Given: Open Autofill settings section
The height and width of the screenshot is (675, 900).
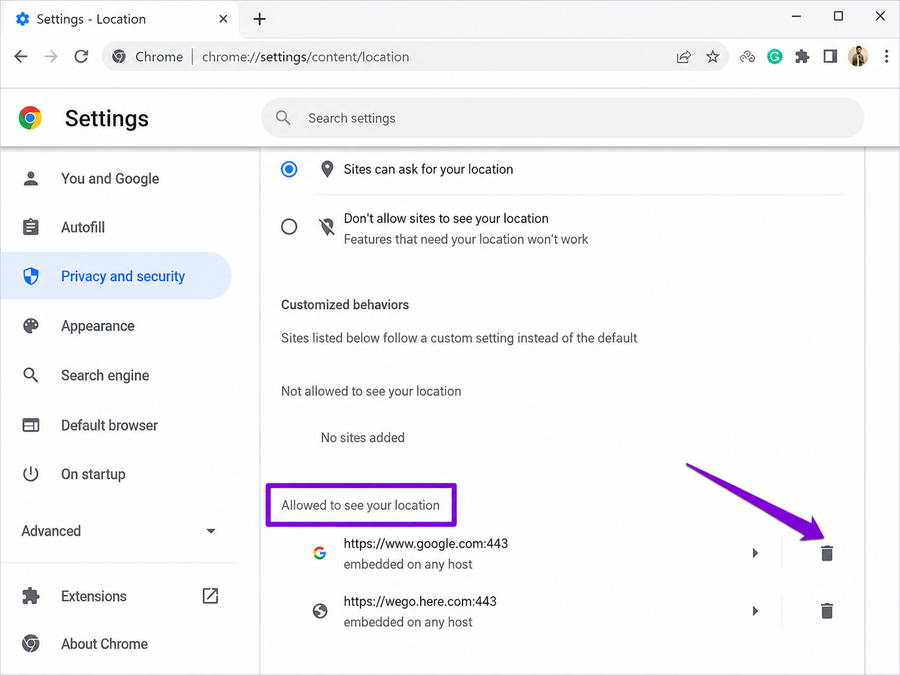Looking at the screenshot, I should click(83, 227).
